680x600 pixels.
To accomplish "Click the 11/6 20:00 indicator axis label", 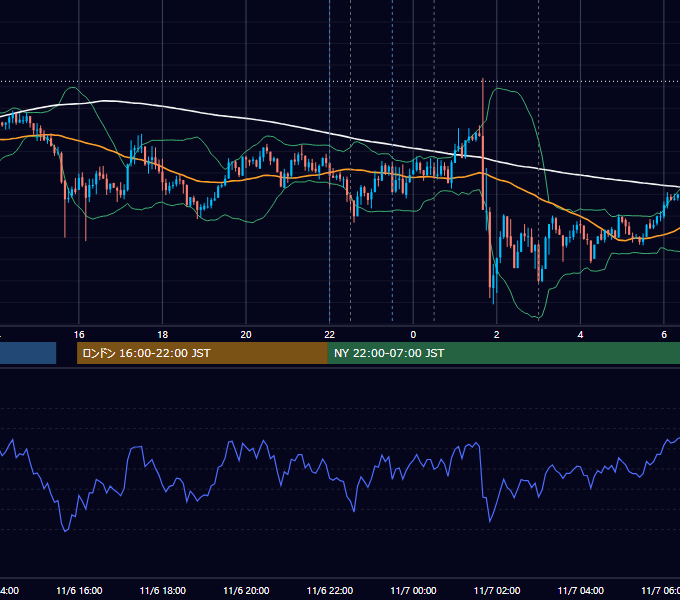I will pos(246,590).
